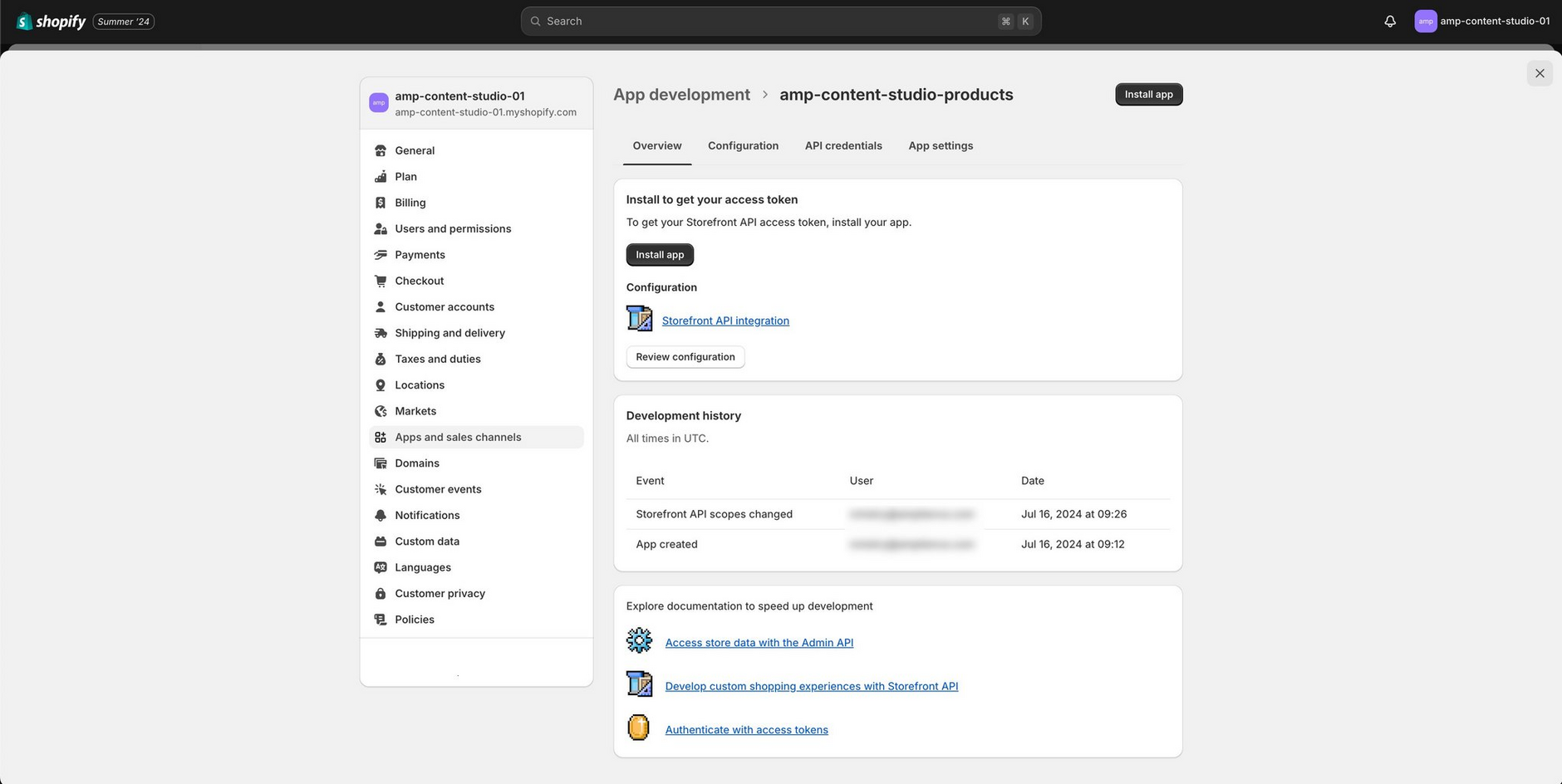Viewport: 1562px width, 784px height.
Task: Click the Admin API gear pixel icon
Action: 639,640
